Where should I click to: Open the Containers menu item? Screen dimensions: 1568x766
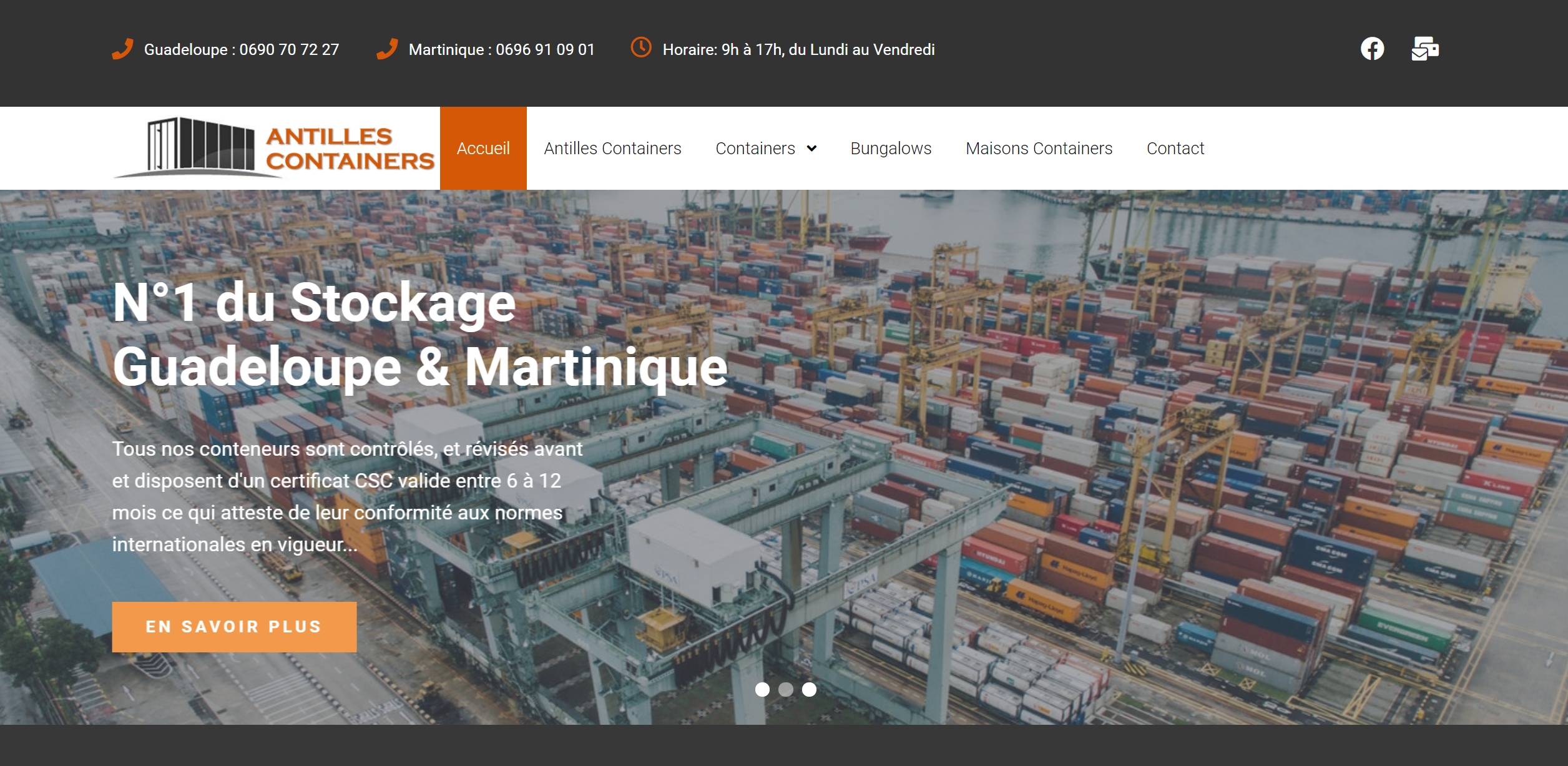click(x=755, y=148)
